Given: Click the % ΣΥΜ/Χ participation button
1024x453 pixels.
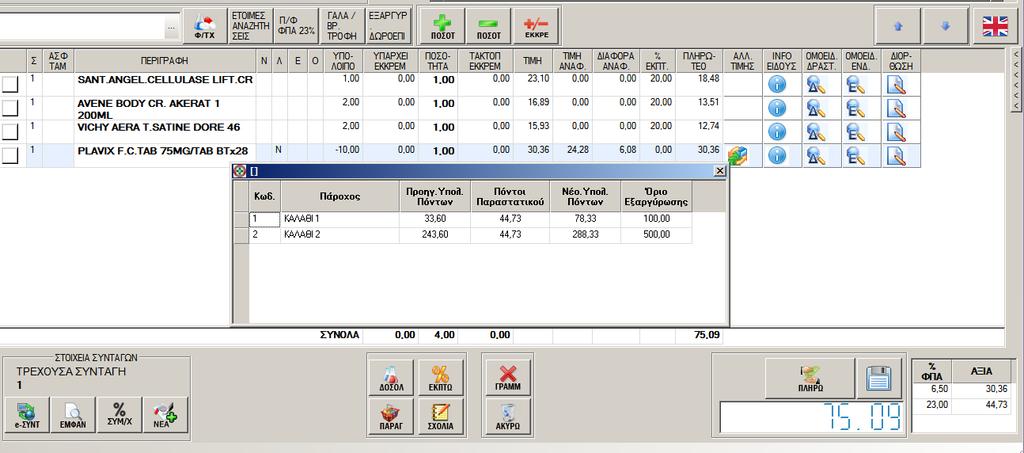Looking at the screenshot, I should click(x=120, y=416).
